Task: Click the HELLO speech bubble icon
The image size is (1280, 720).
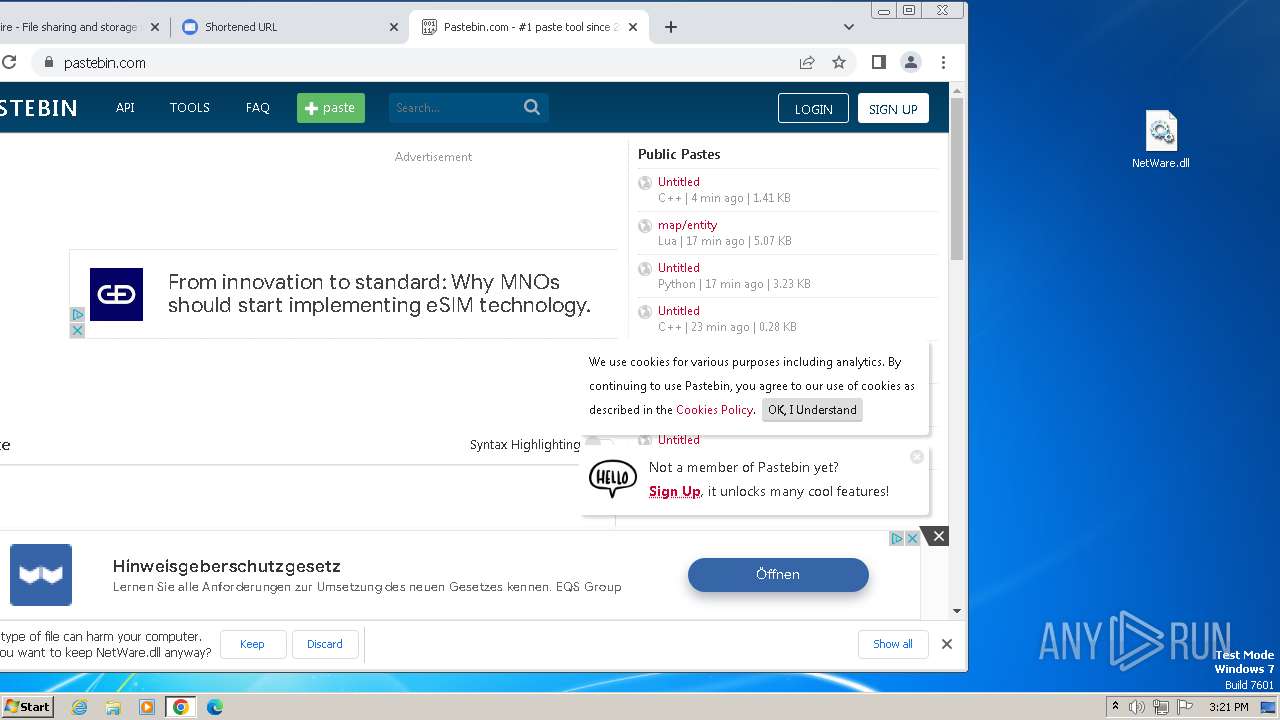Action: pos(613,478)
